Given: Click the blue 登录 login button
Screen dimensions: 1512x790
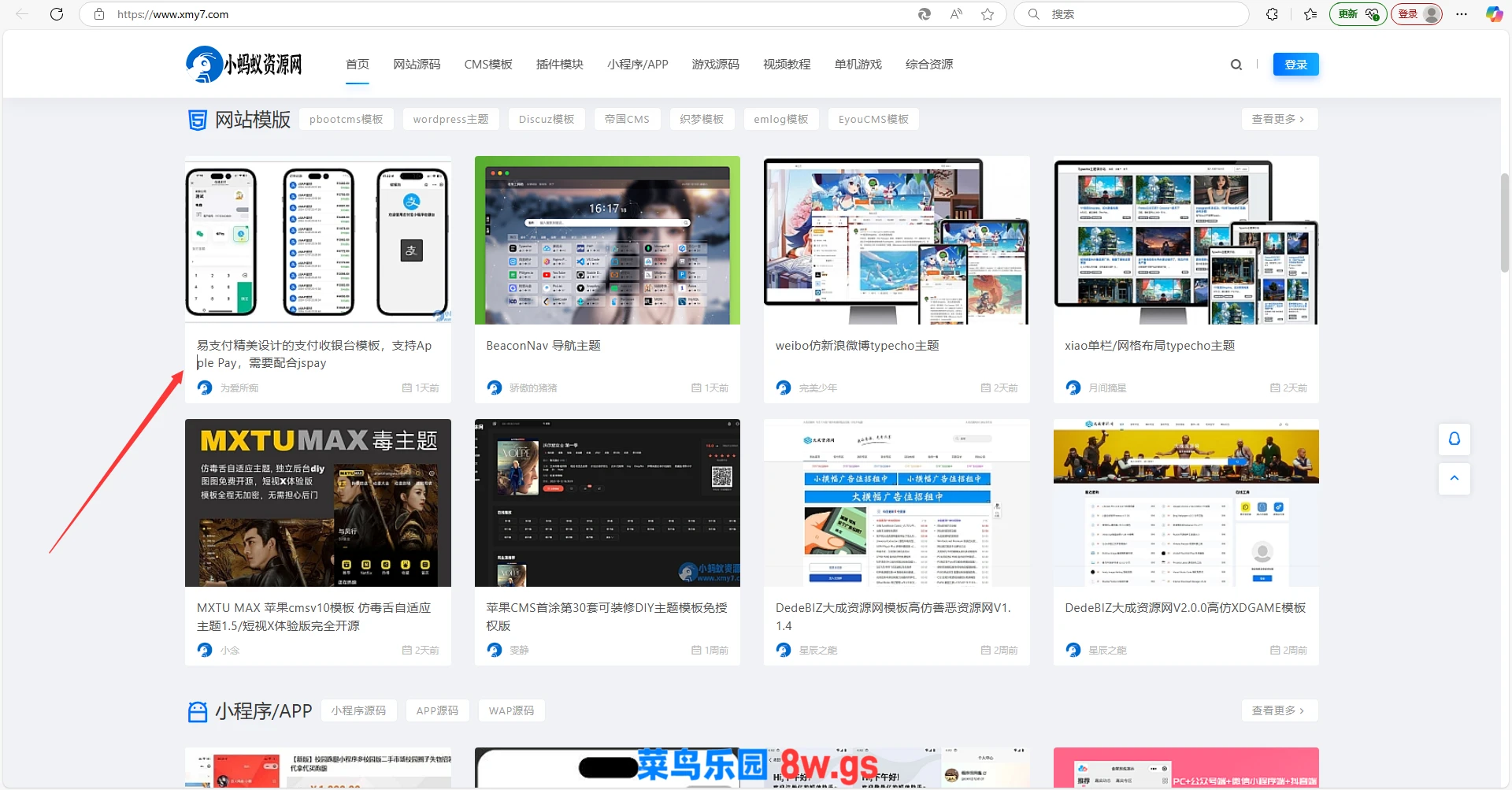Looking at the screenshot, I should click(1296, 65).
